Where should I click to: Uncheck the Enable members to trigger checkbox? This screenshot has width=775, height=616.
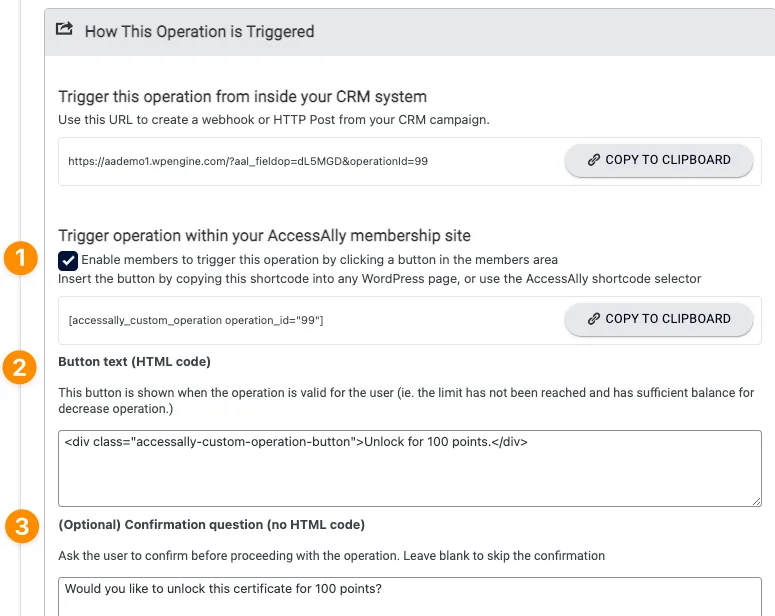(68, 260)
